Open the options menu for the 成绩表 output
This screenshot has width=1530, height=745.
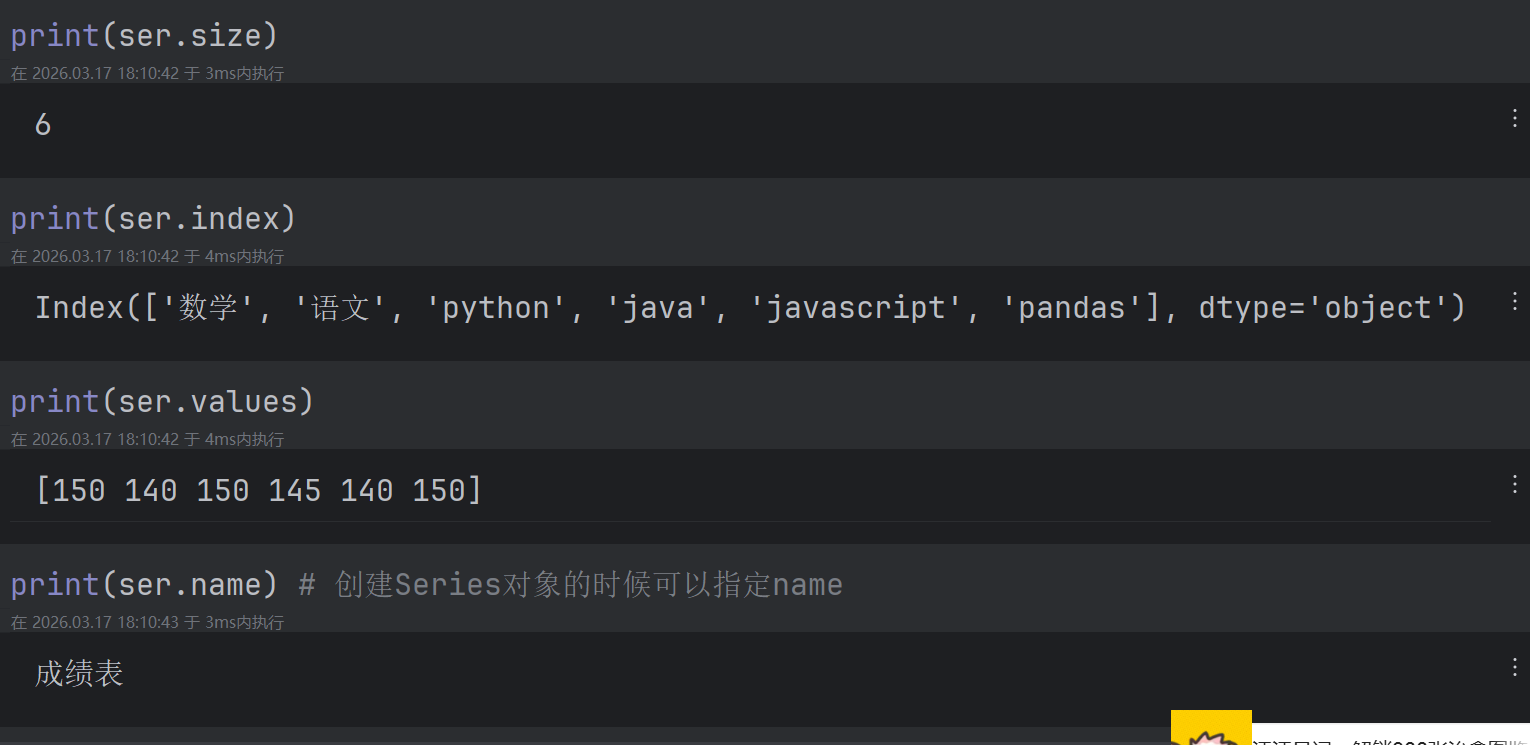click(x=1514, y=668)
